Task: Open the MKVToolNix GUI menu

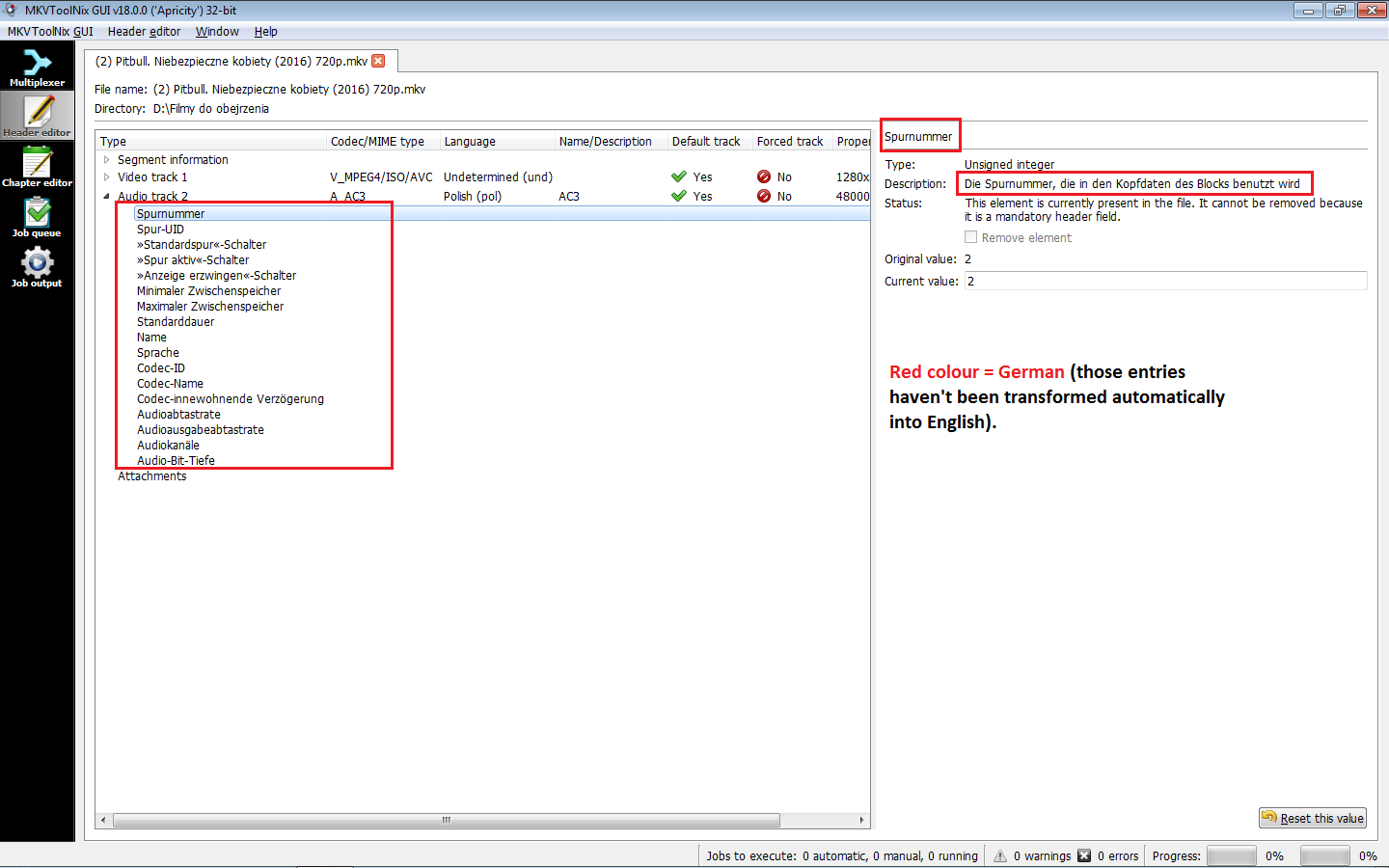Action: [50, 32]
